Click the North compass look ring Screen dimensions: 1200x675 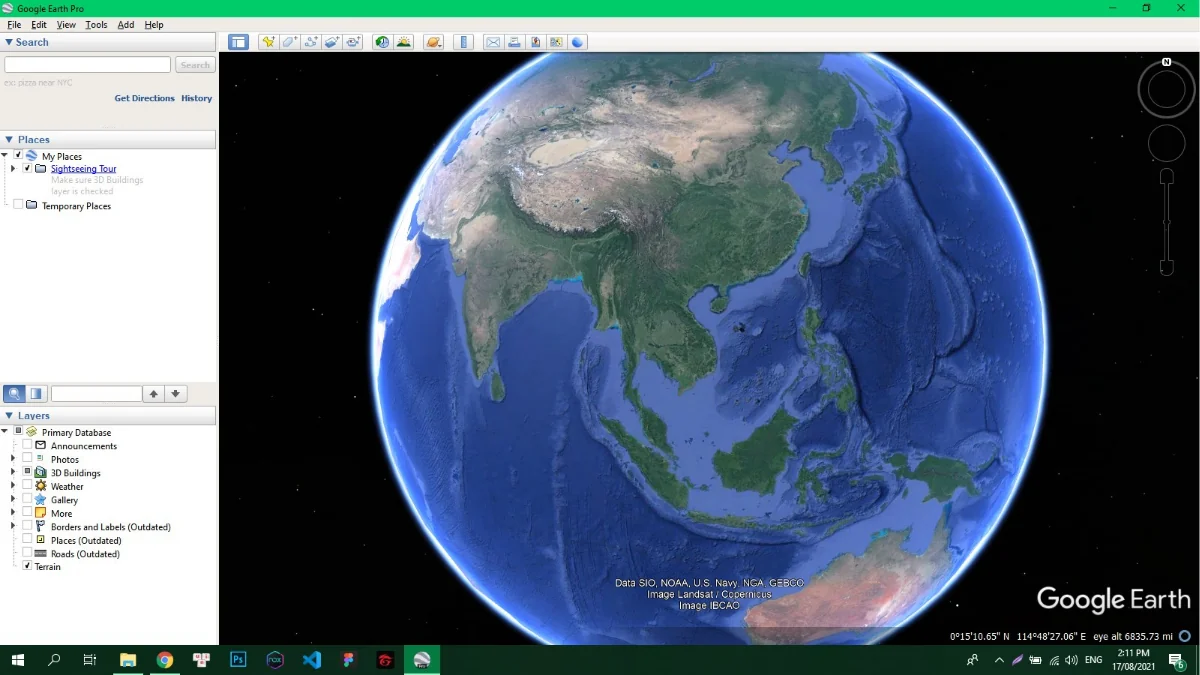click(1167, 90)
